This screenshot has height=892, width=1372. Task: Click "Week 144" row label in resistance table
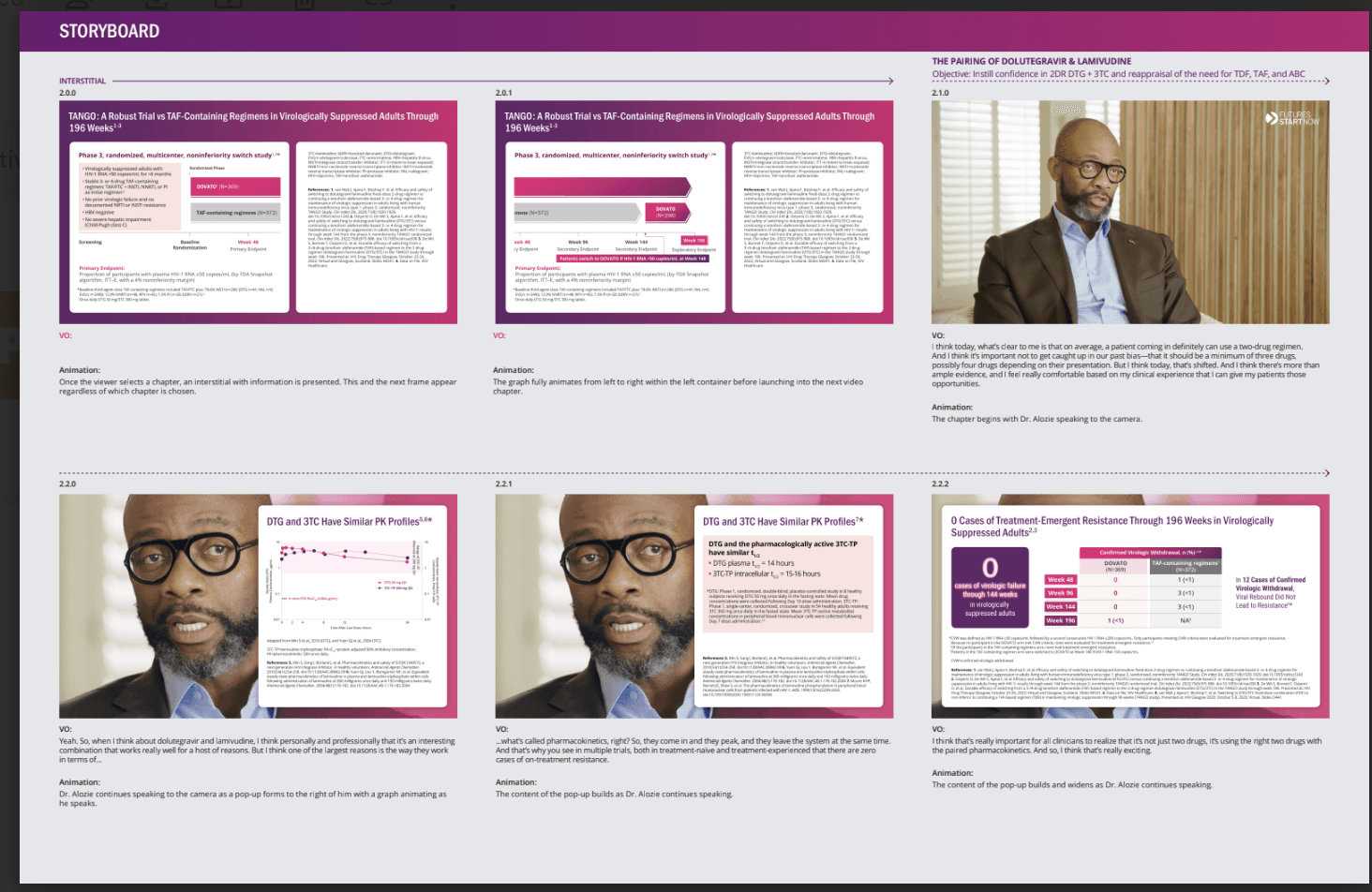1061,607
